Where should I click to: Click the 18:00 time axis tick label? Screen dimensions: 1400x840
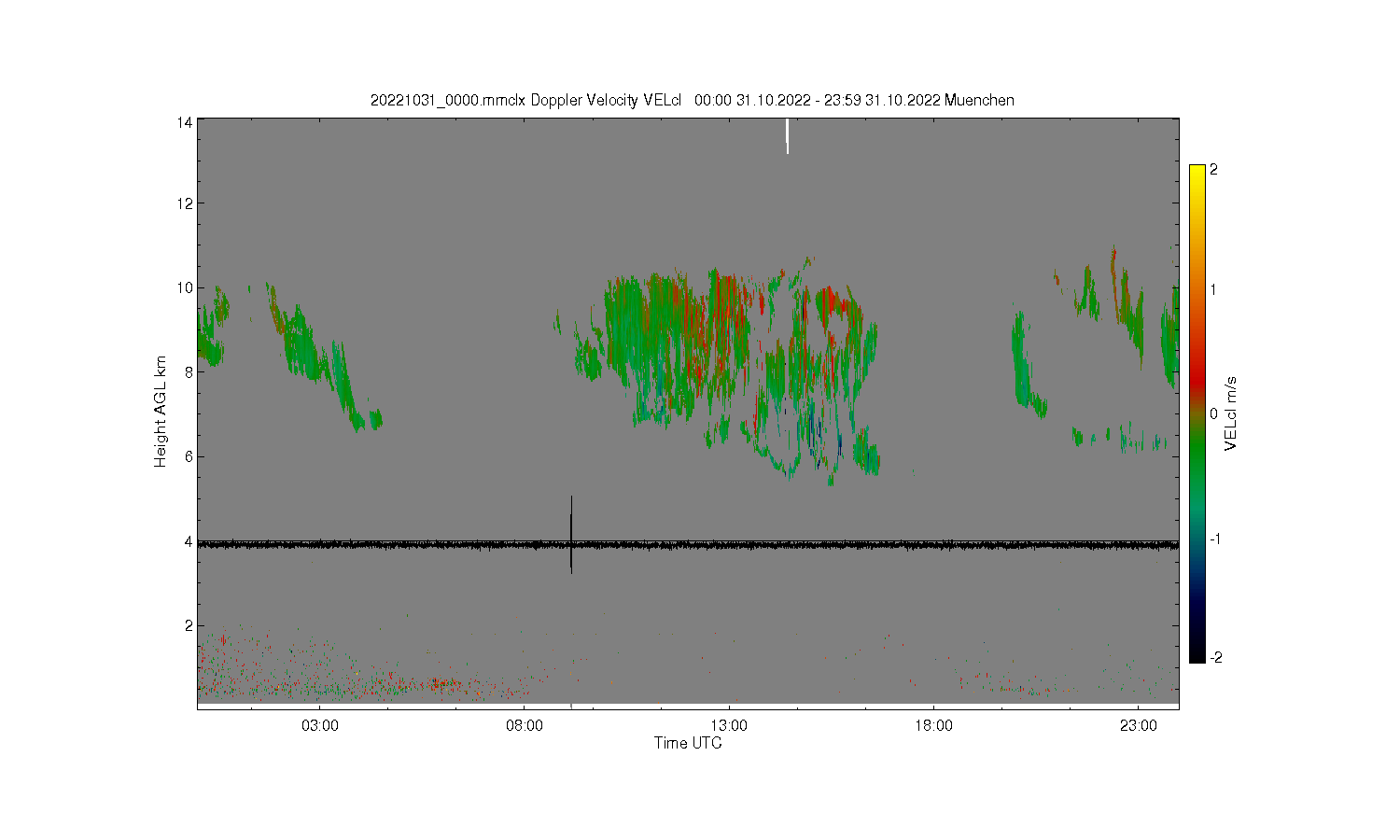point(933,725)
